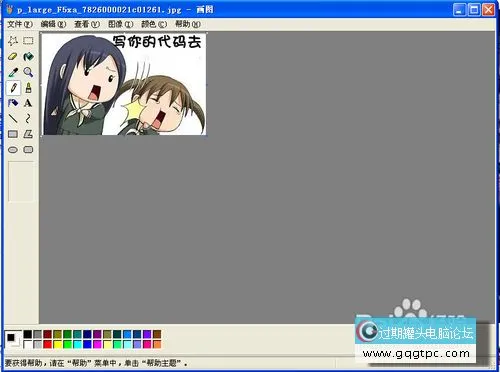This screenshot has width=500, height=372.
Task: Pick the dark purple swatch
Action: [x=97, y=334]
